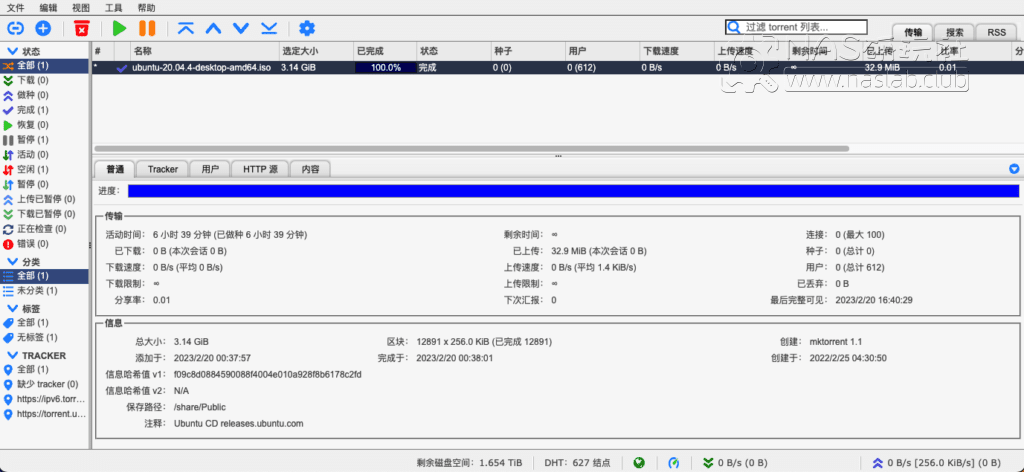1024x472 pixels.
Task: Click the orange pause icon in toolbar
Action: 147,28
